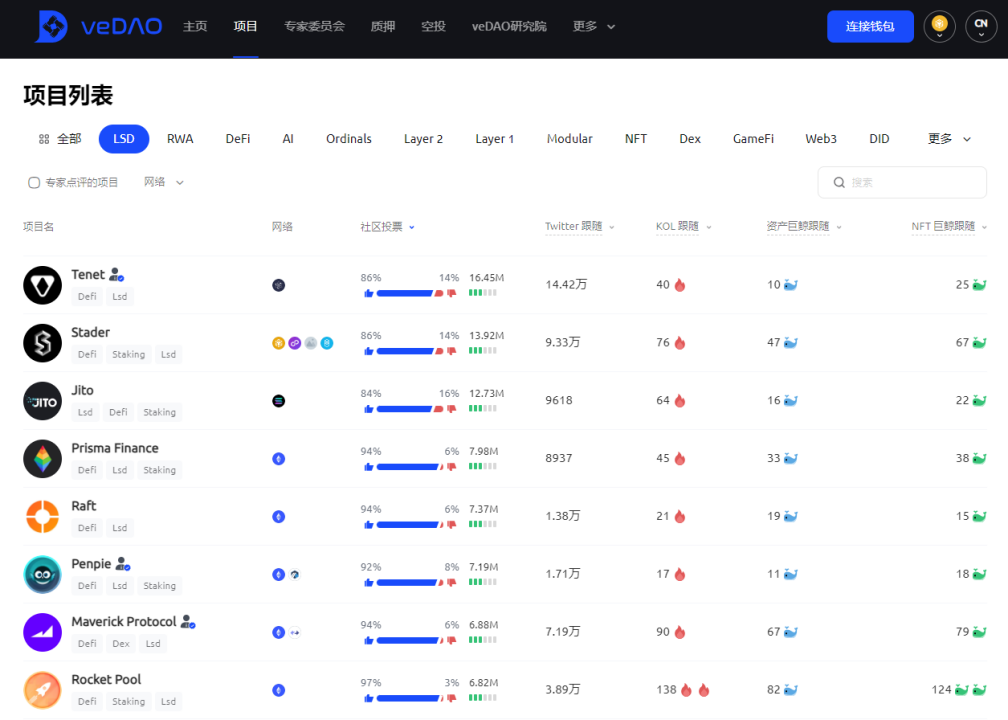Open the 质押 nav item

(x=382, y=26)
